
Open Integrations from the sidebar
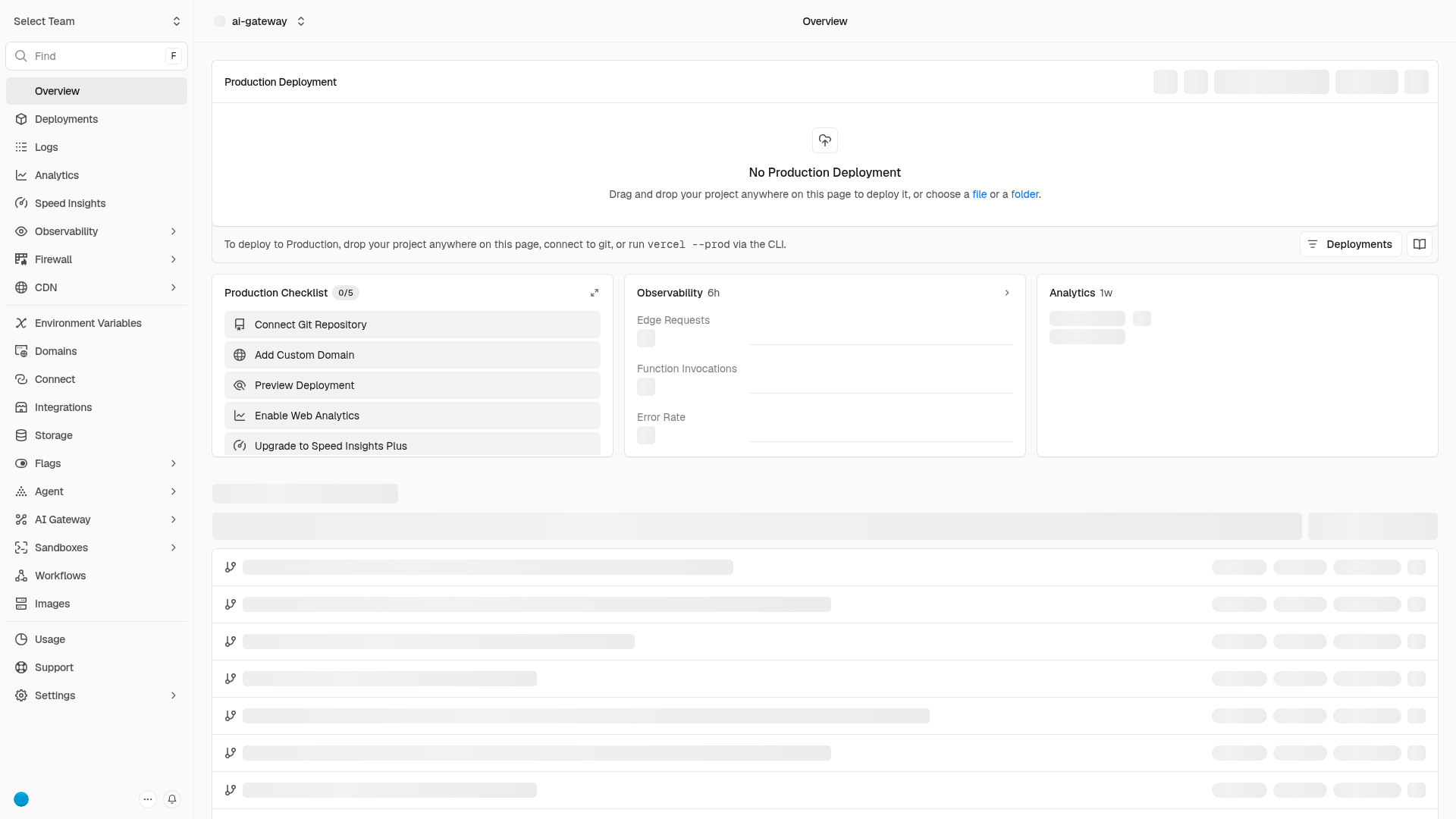click(97, 407)
